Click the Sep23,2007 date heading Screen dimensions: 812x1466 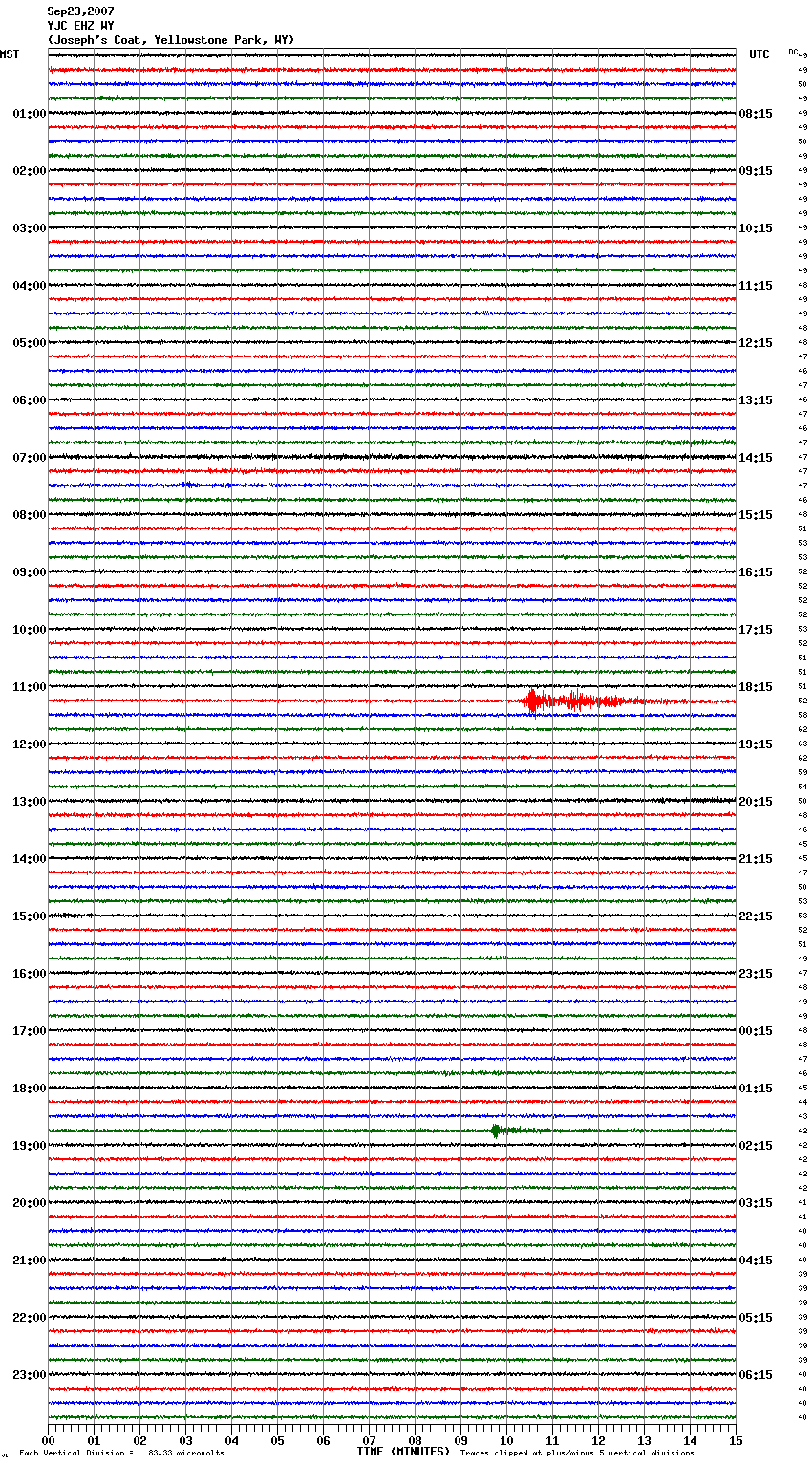pyautogui.click(x=81, y=11)
